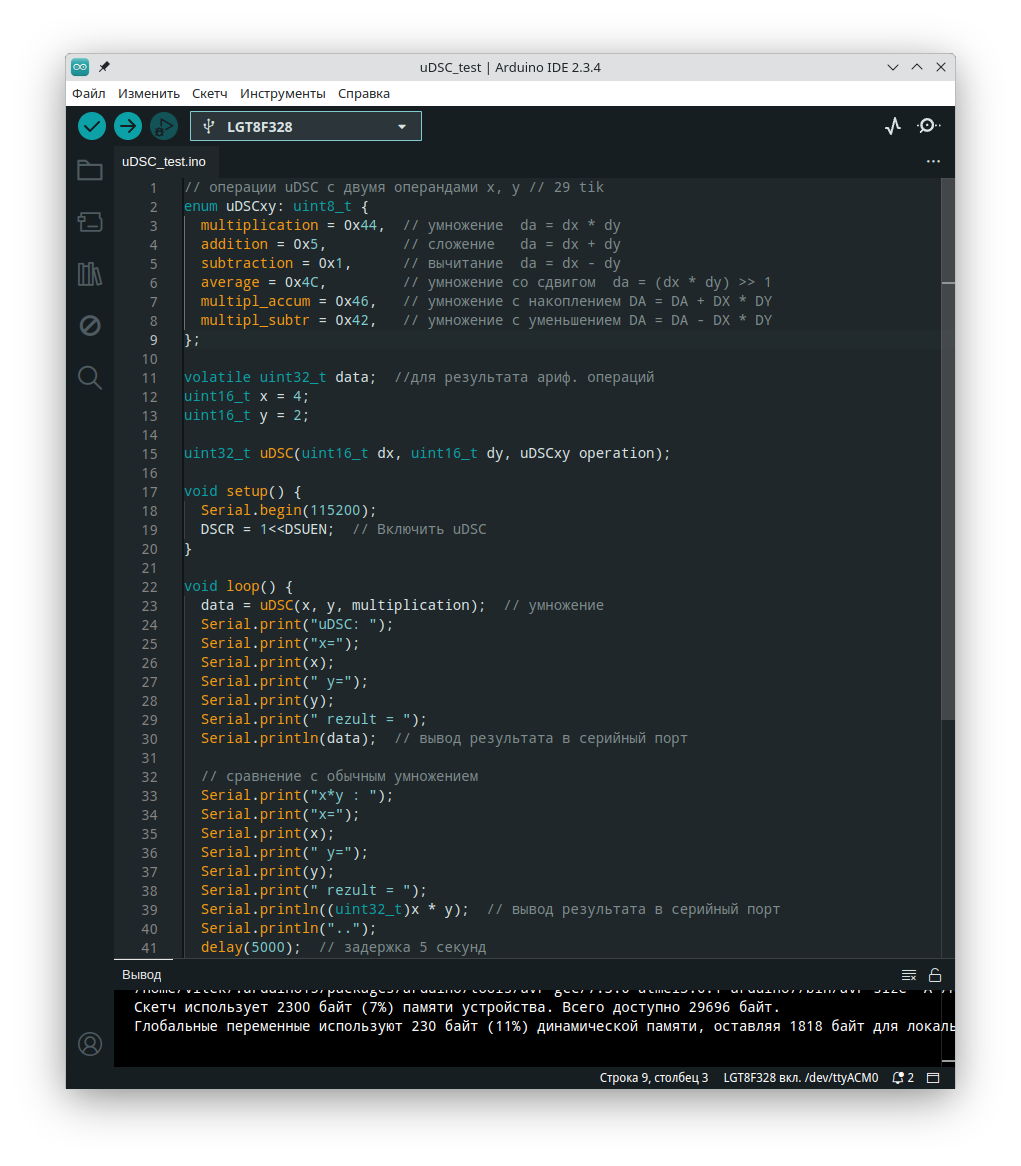Viewport: 1021px width, 1166px height.
Task: Click 'void loop() {' on line 22
Action: pyautogui.click(x=238, y=587)
